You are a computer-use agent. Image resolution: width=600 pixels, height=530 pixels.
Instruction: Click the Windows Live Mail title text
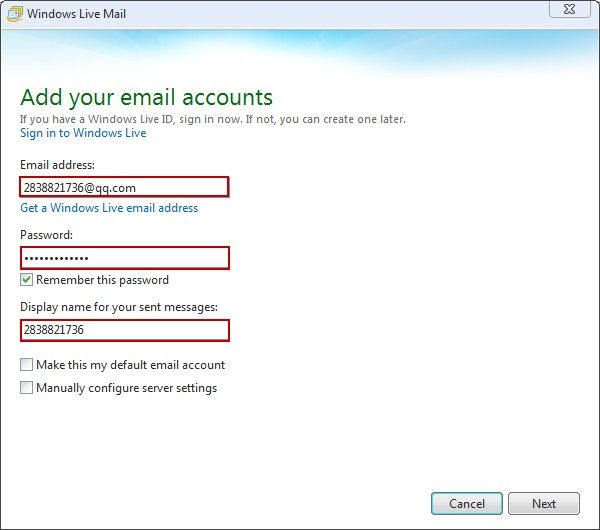pyautogui.click(x=76, y=14)
